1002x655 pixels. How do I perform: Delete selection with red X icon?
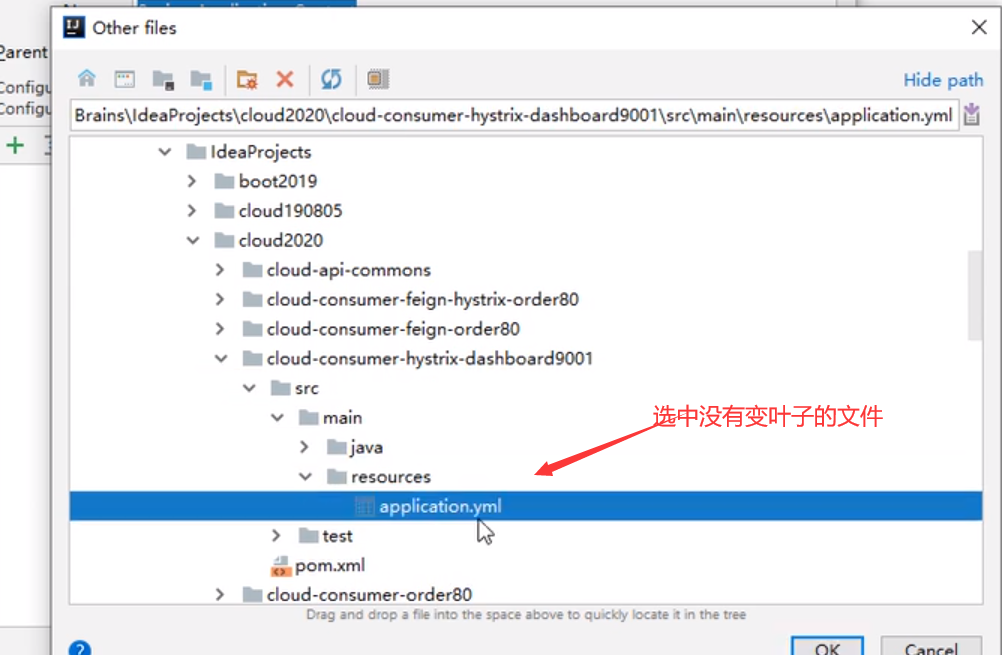(x=285, y=79)
